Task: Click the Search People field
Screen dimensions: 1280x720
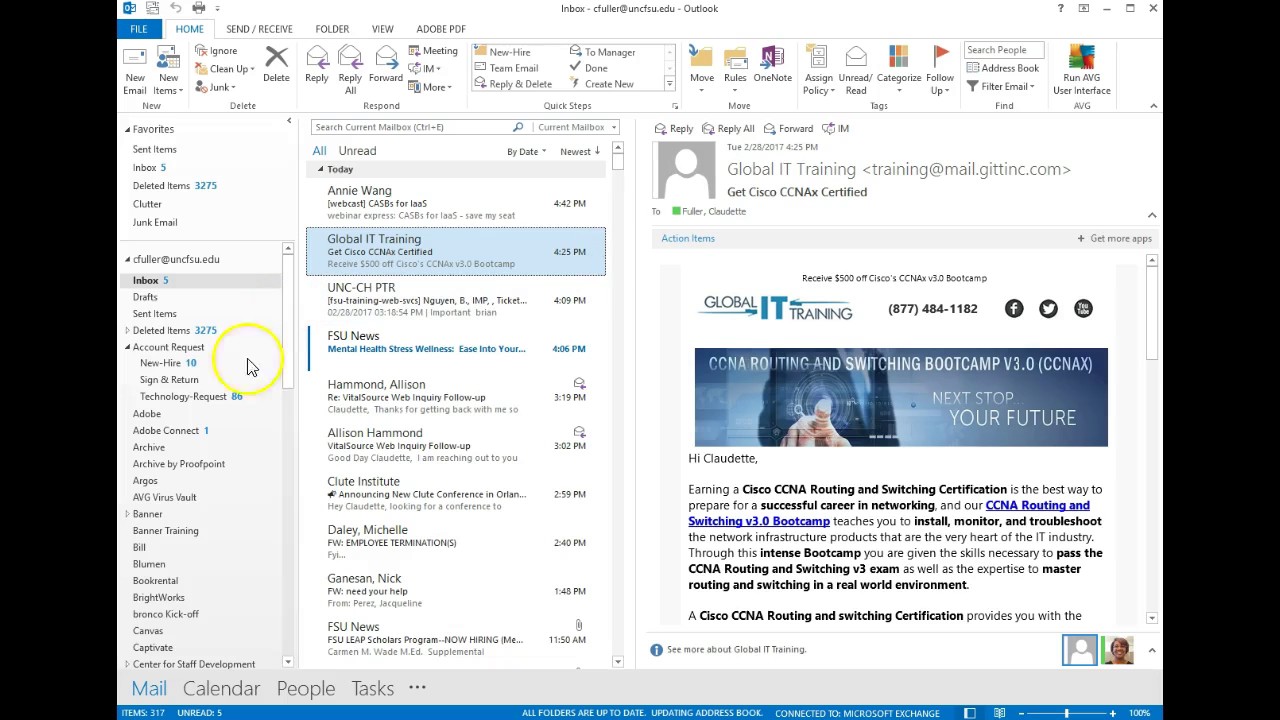Action: (1004, 50)
